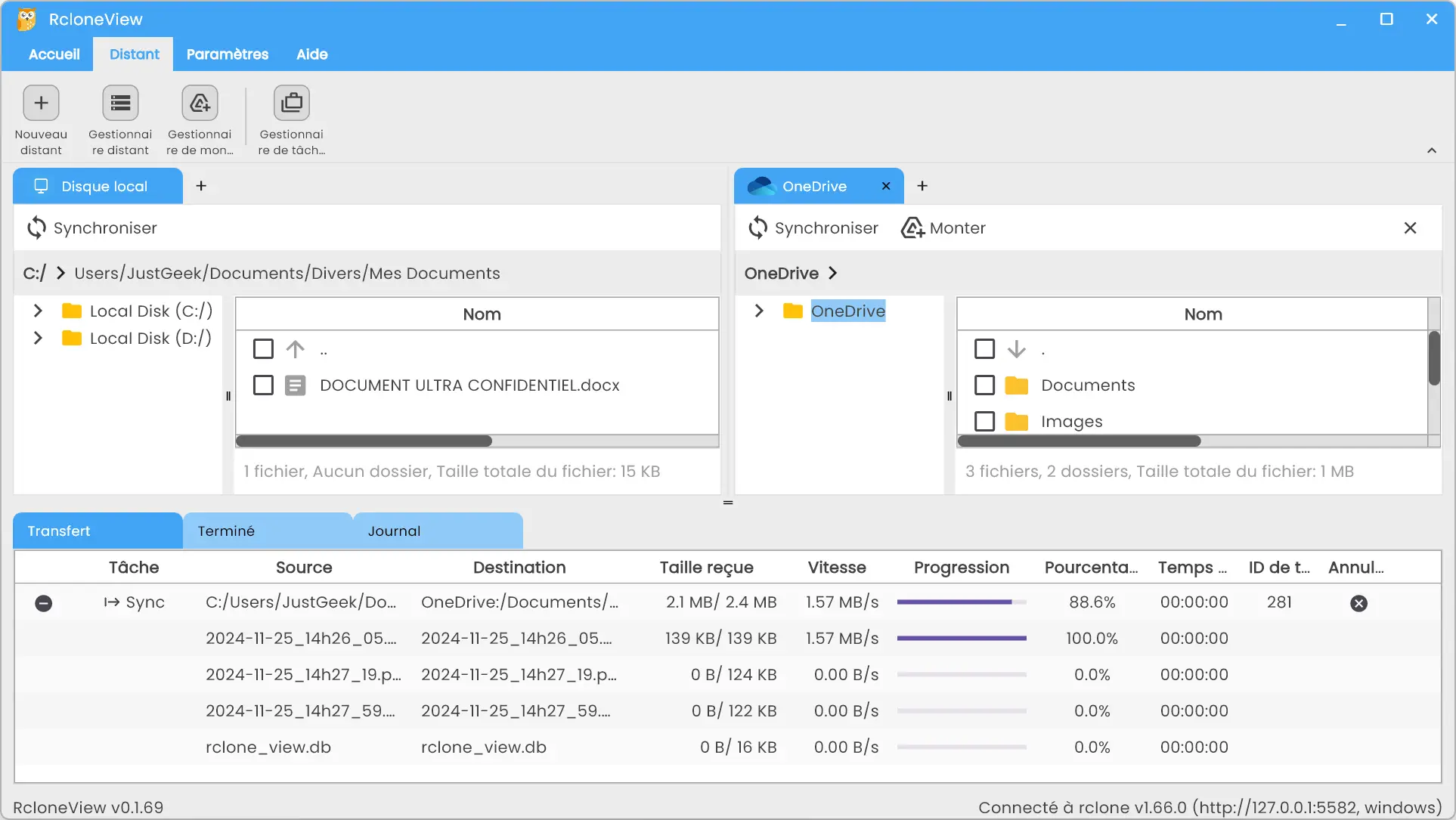The height and width of the screenshot is (820, 1456).
Task: Open the Accueil menu tab
Action: (x=54, y=54)
